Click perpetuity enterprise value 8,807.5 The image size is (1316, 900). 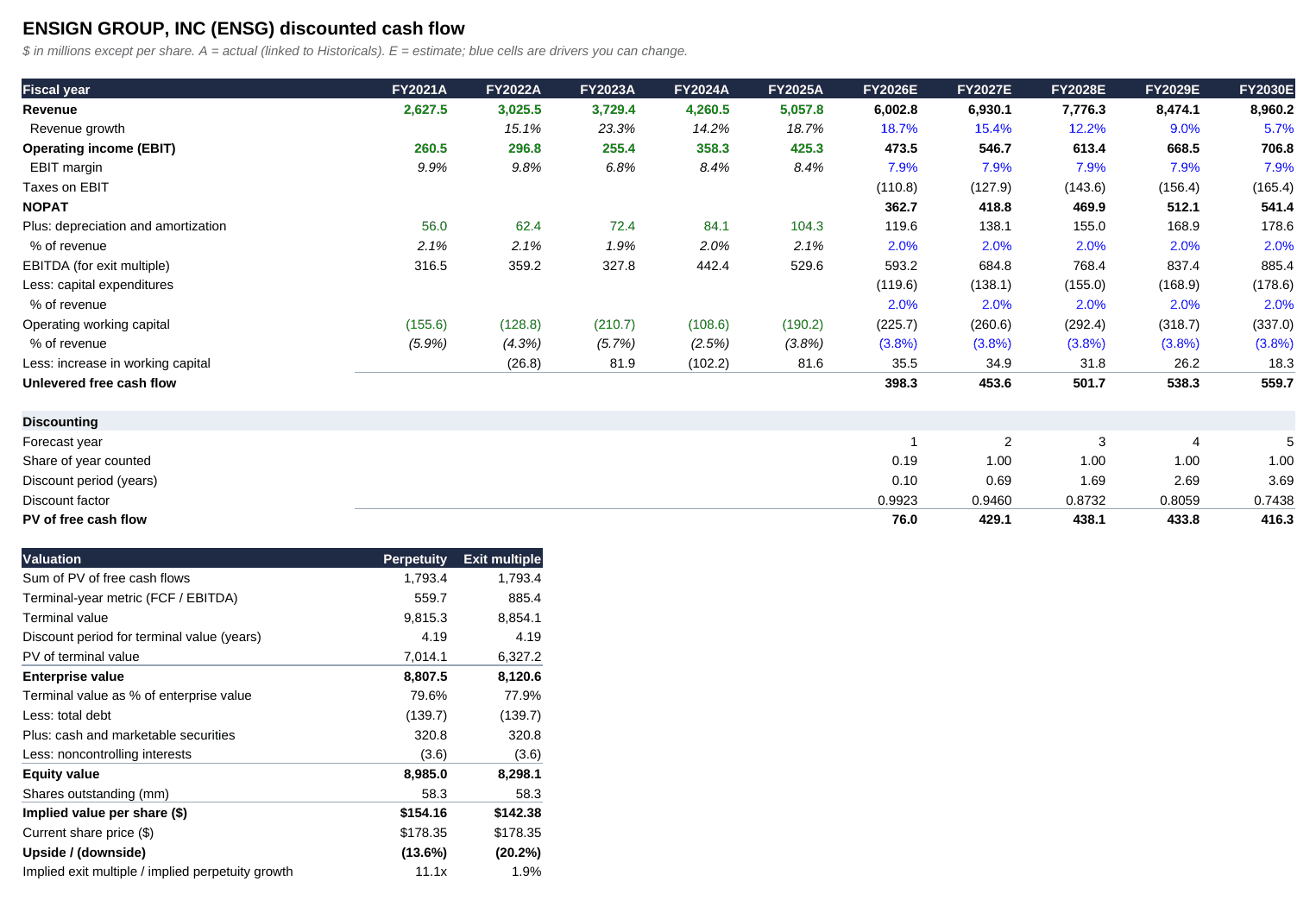[x=425, y=677]
